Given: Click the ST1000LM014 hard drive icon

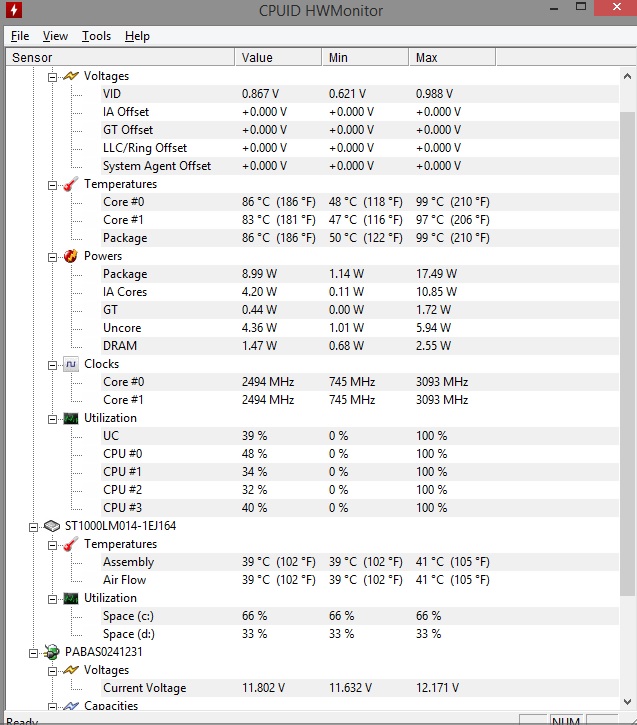Looking at the screenshot, I should [52, 526].
